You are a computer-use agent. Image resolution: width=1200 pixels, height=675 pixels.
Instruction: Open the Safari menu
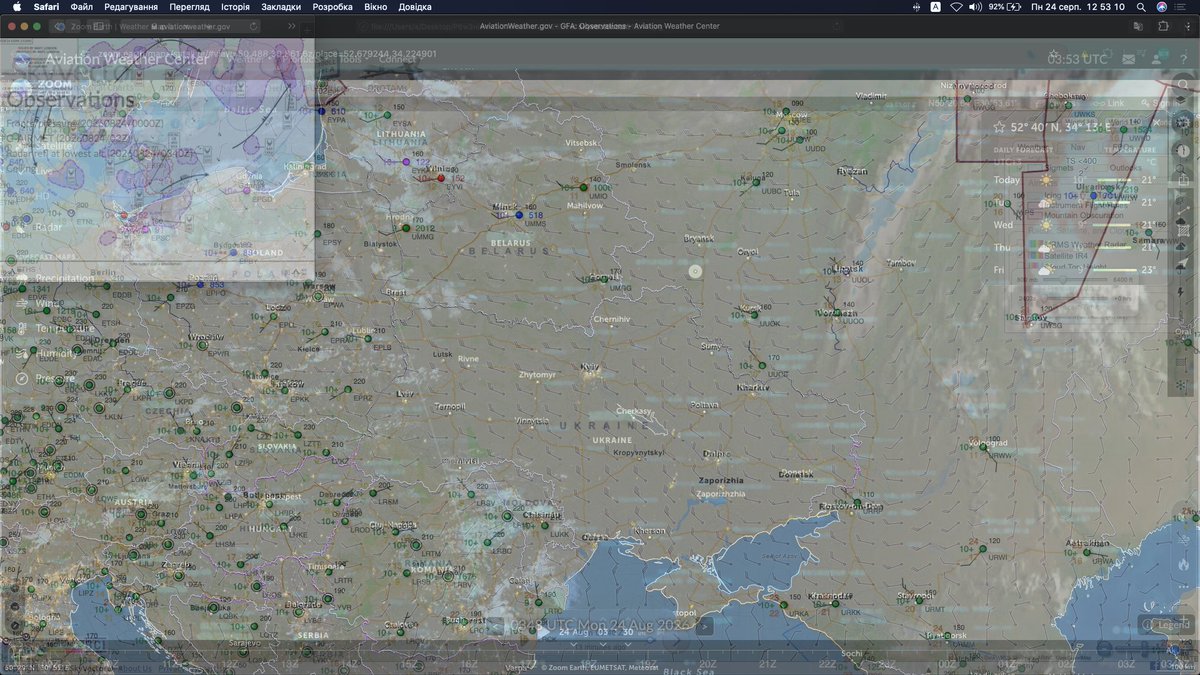pos(46,6)
